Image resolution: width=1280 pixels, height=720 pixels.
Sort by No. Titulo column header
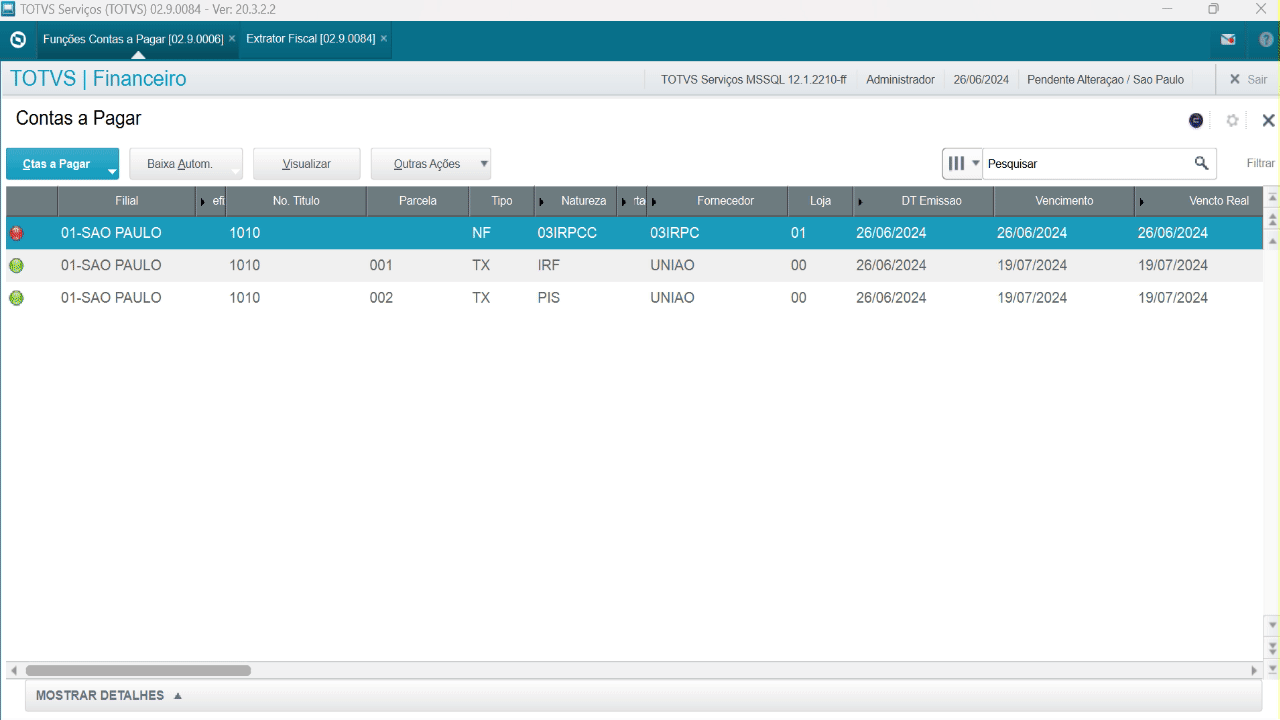(x=296, y=201)
